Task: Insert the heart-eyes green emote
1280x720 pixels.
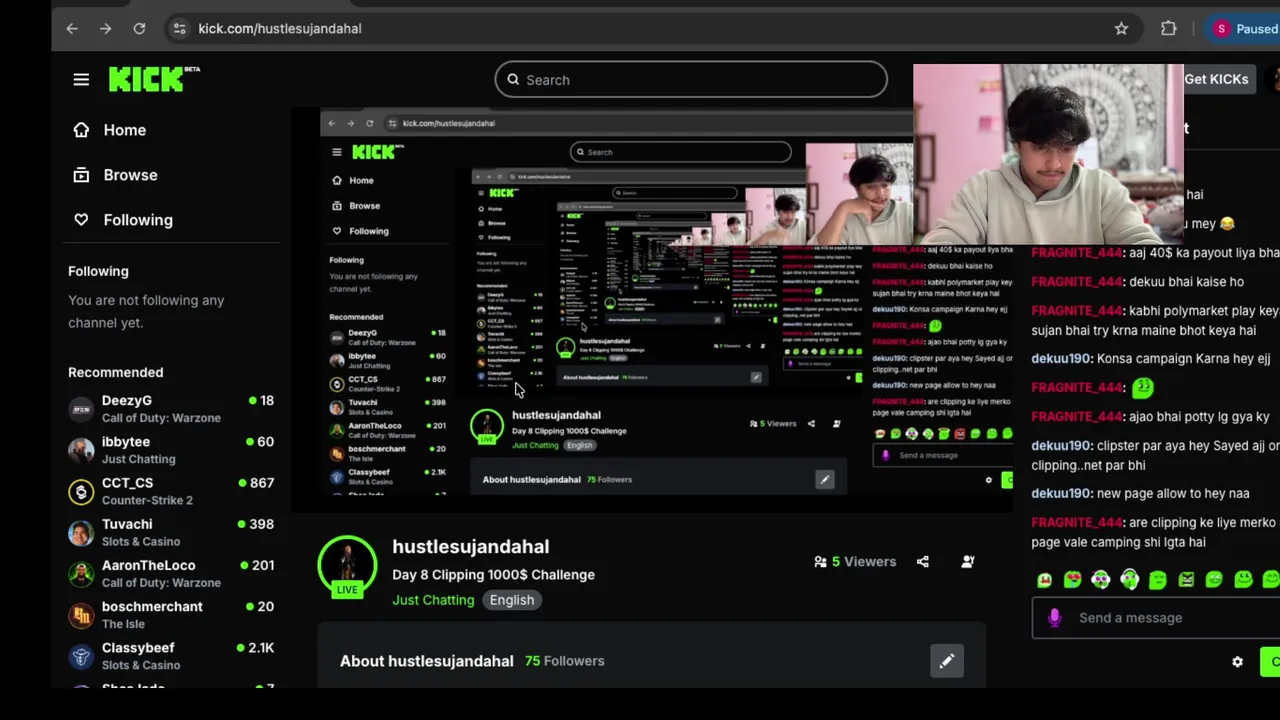Action: point(1072,579)
